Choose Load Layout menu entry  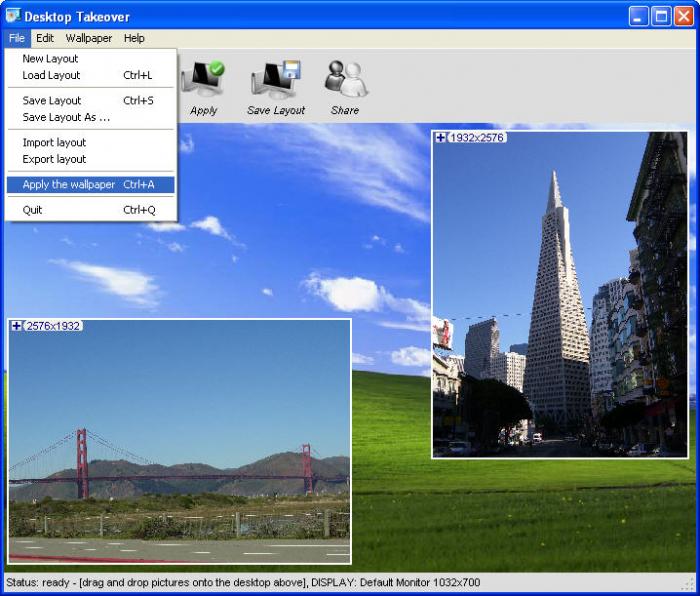point(51,75)
